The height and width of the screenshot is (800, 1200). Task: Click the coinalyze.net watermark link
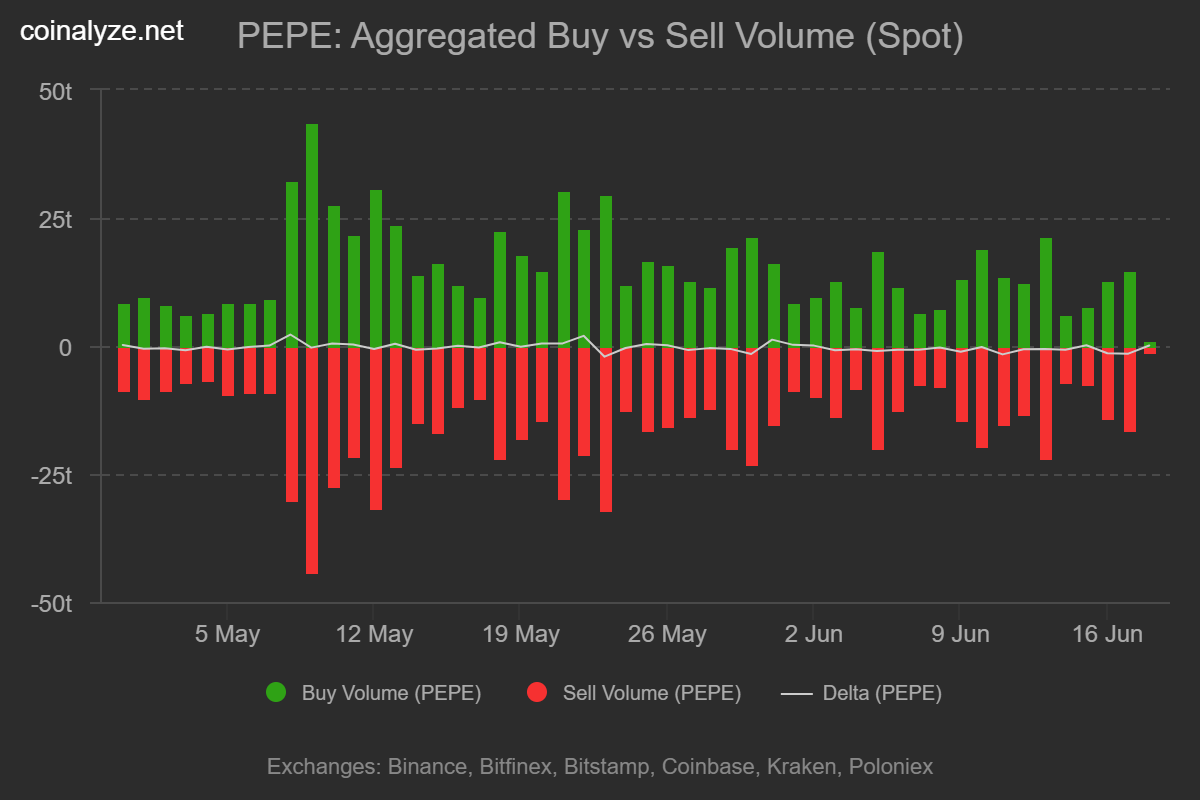pos(102,32)
